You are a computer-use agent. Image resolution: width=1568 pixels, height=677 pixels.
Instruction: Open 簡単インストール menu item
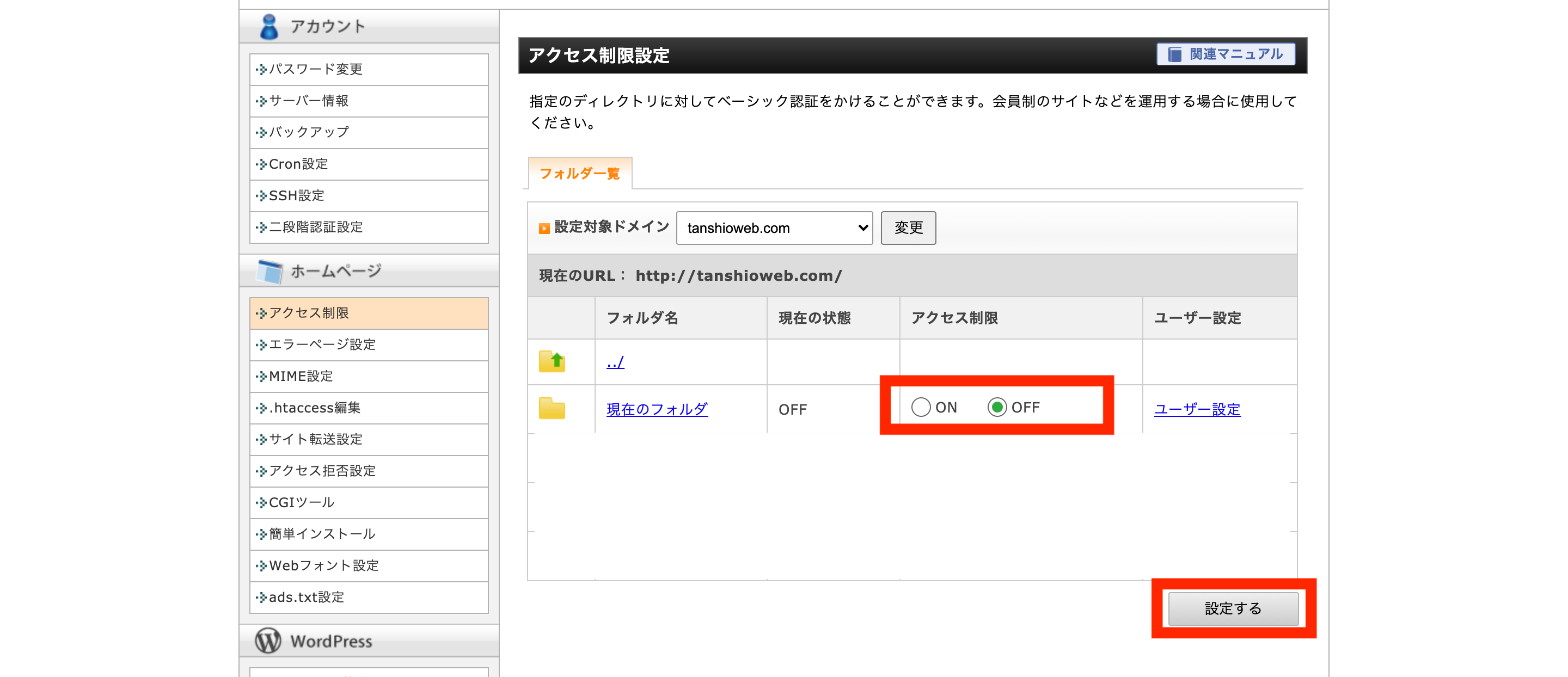click(369, 534)
